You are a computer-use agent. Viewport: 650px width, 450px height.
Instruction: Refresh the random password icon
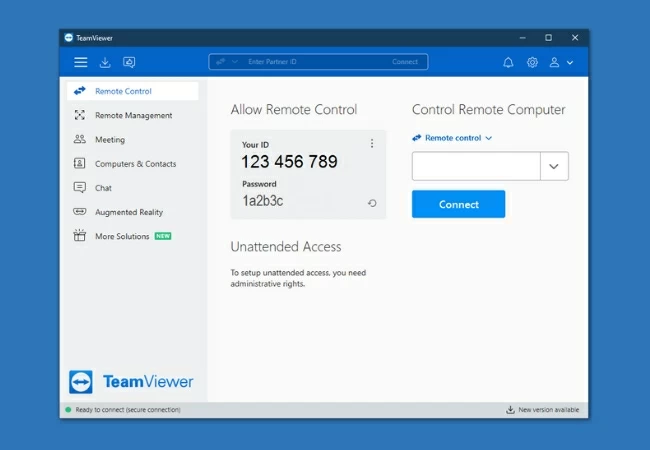(372, 202)
